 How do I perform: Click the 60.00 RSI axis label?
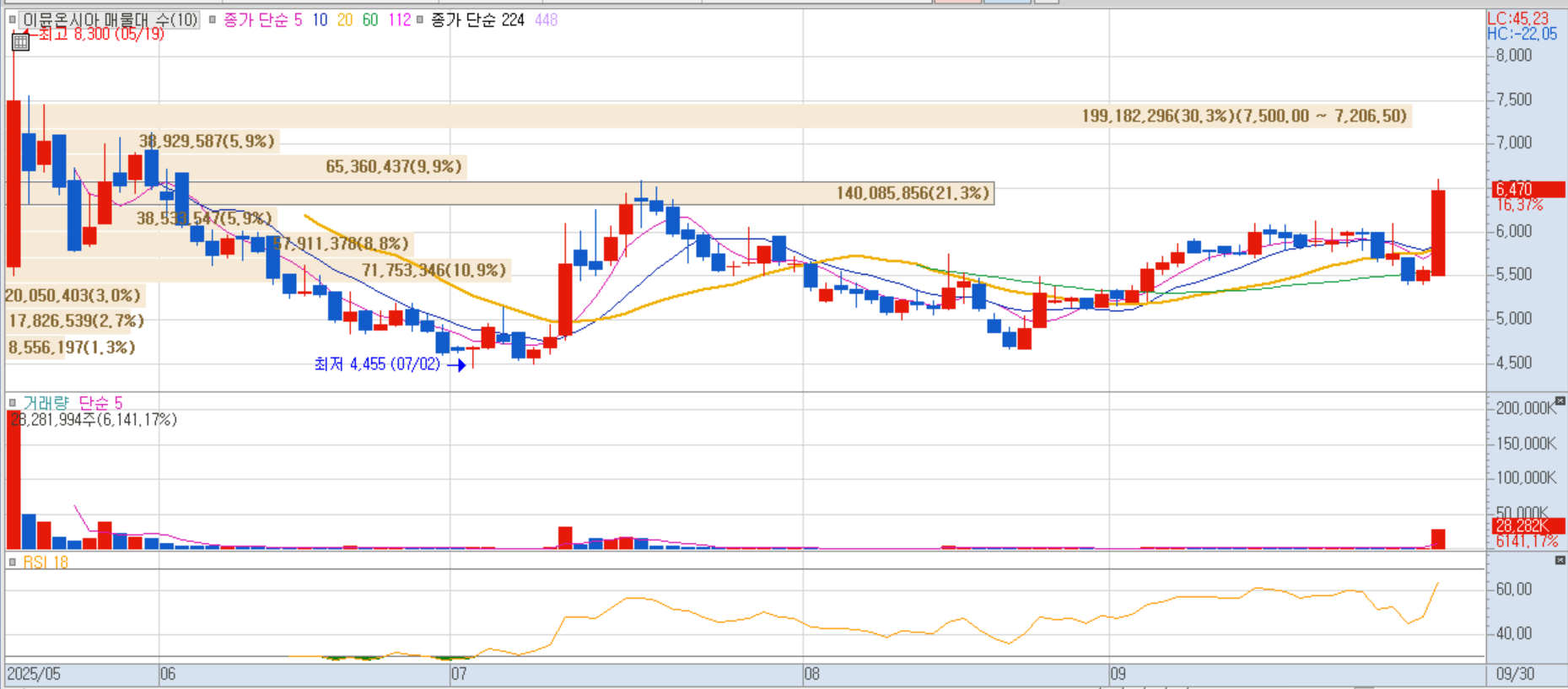click(x=1514, y=589)
